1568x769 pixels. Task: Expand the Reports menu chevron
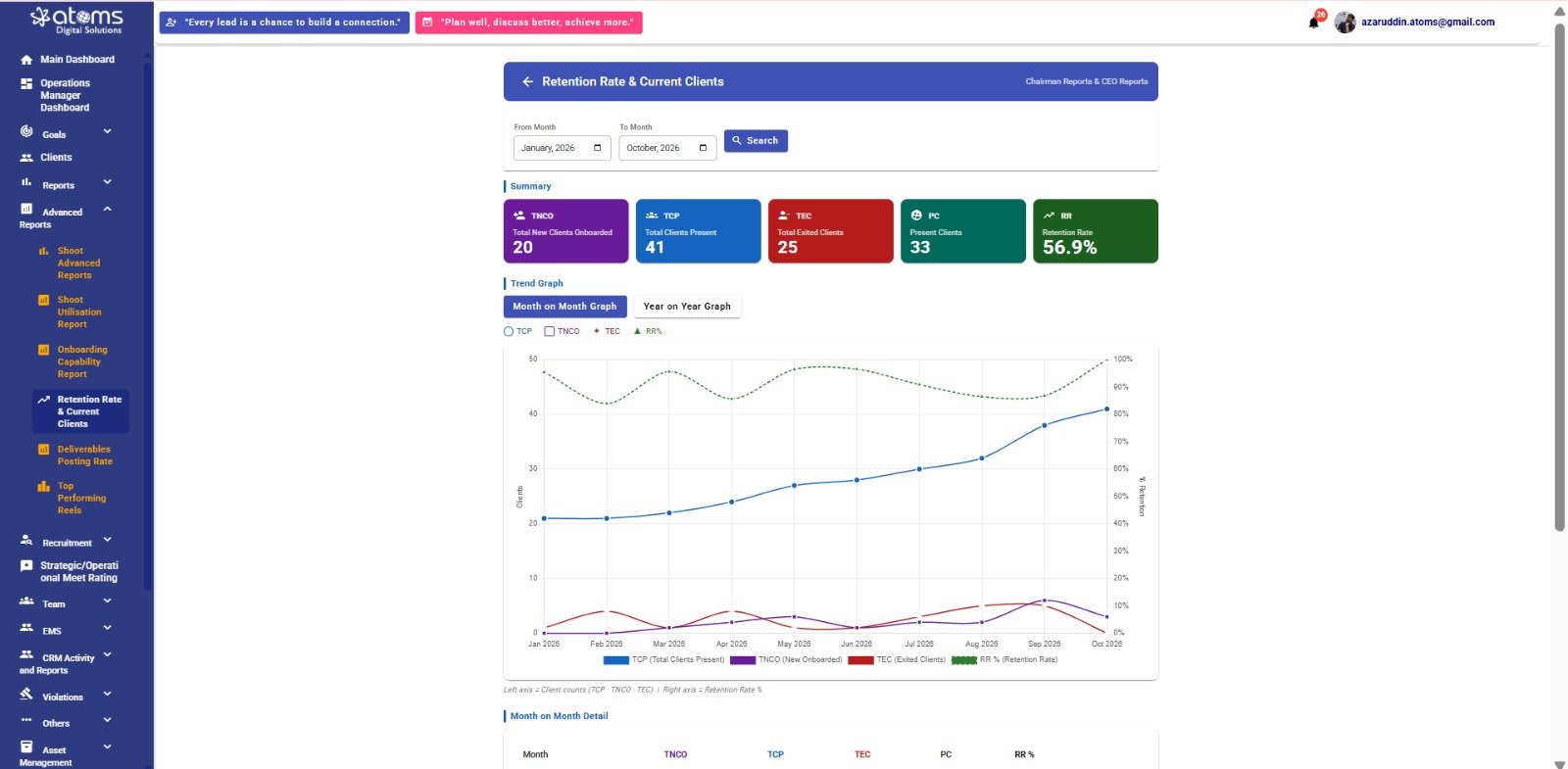107,182
